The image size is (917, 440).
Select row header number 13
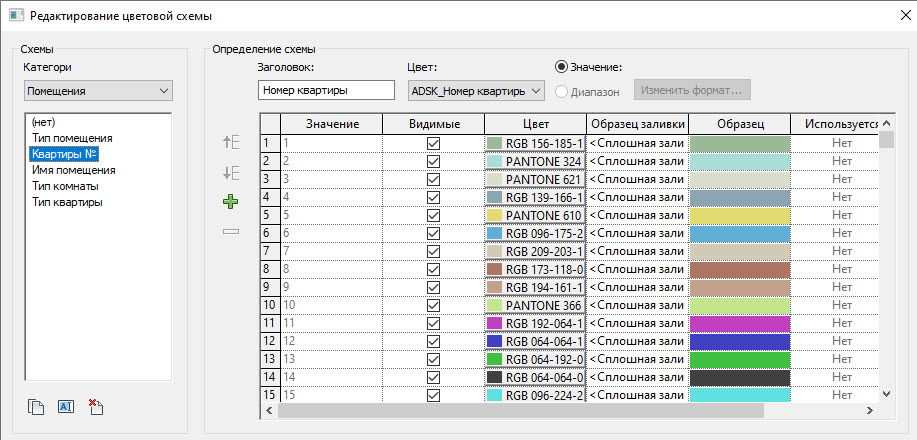(270, 359)
